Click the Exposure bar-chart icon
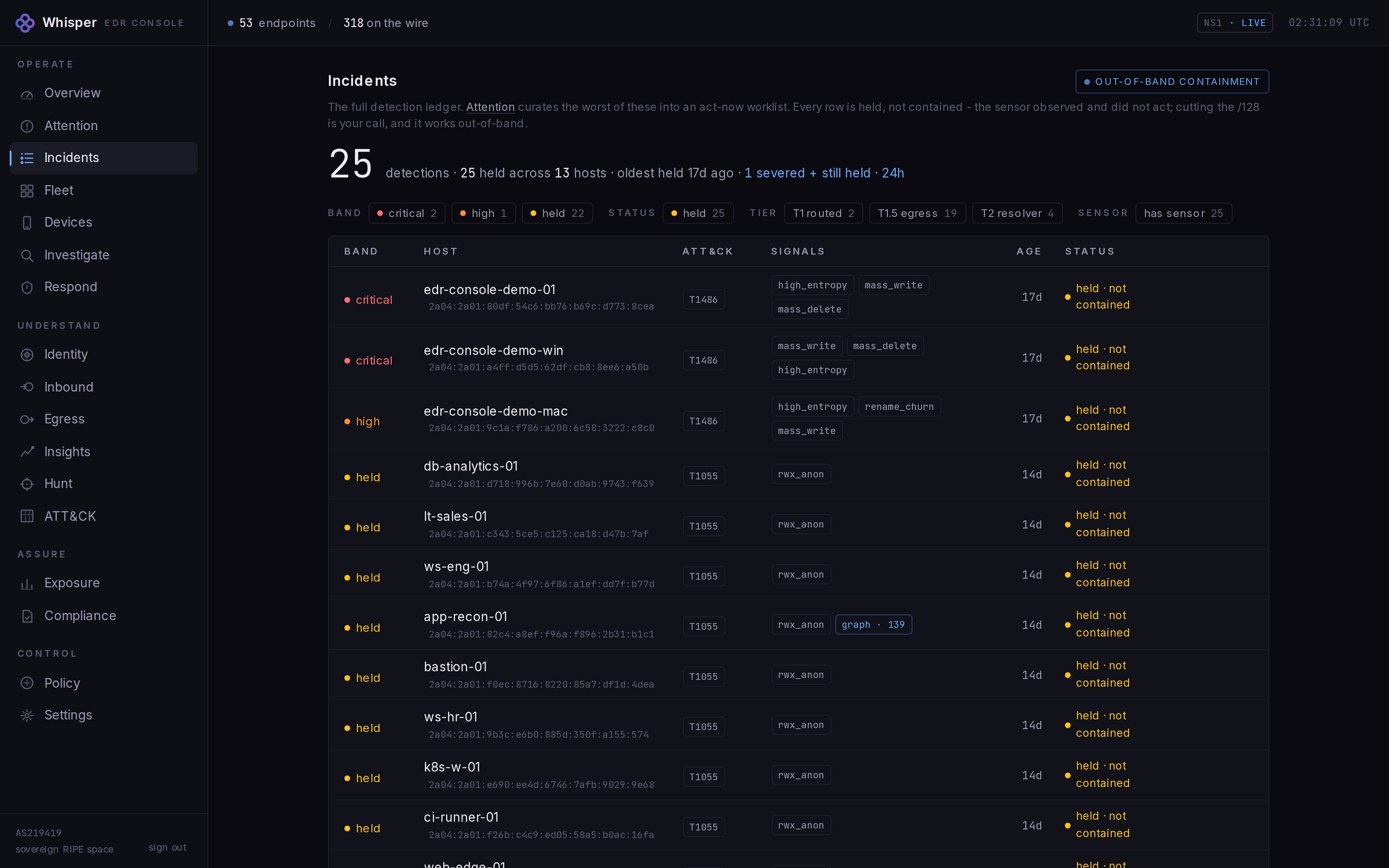Screen dimensions: 1389x868 (x=27, y=584)
